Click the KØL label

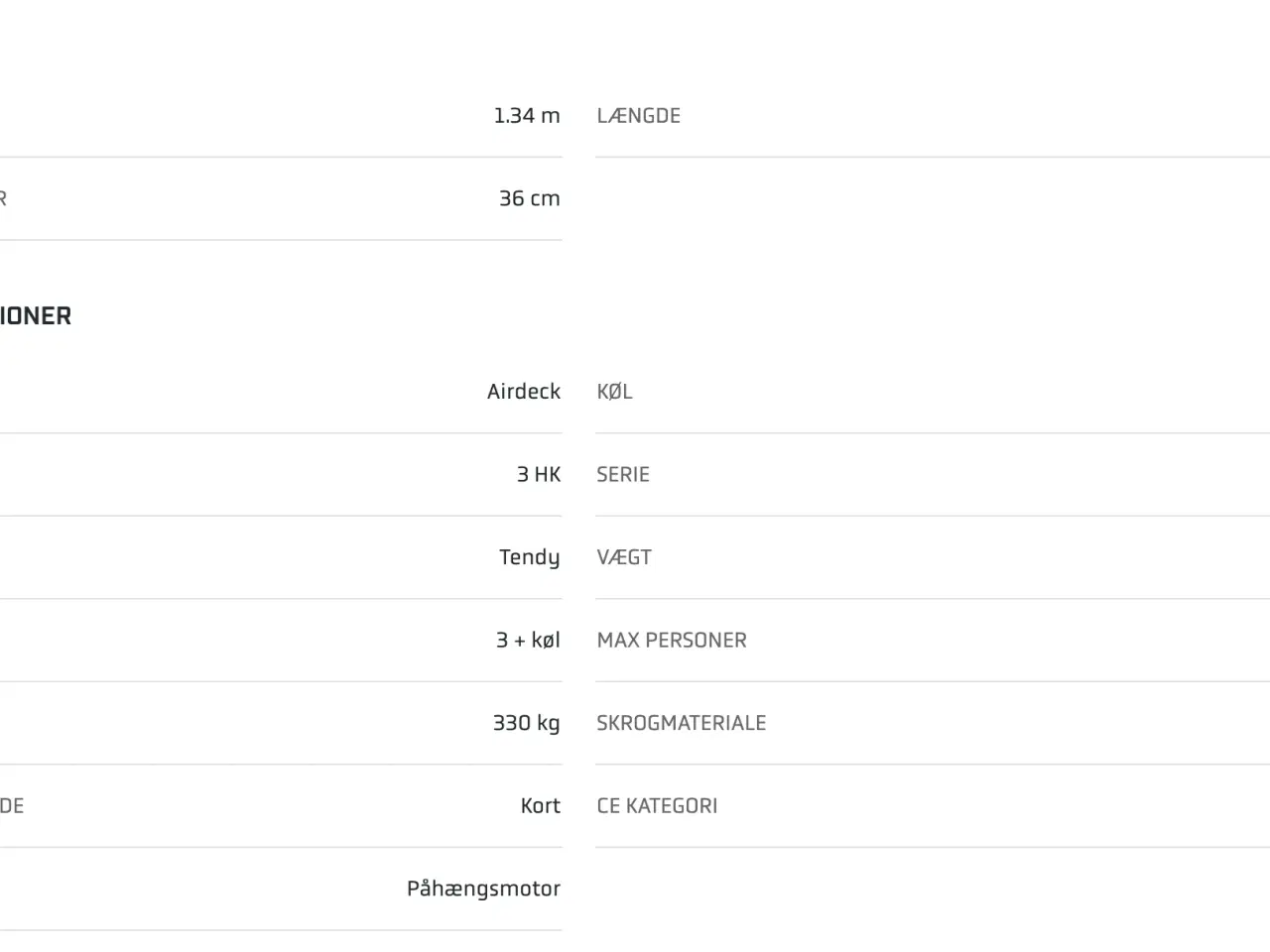(x=614, y=392)
